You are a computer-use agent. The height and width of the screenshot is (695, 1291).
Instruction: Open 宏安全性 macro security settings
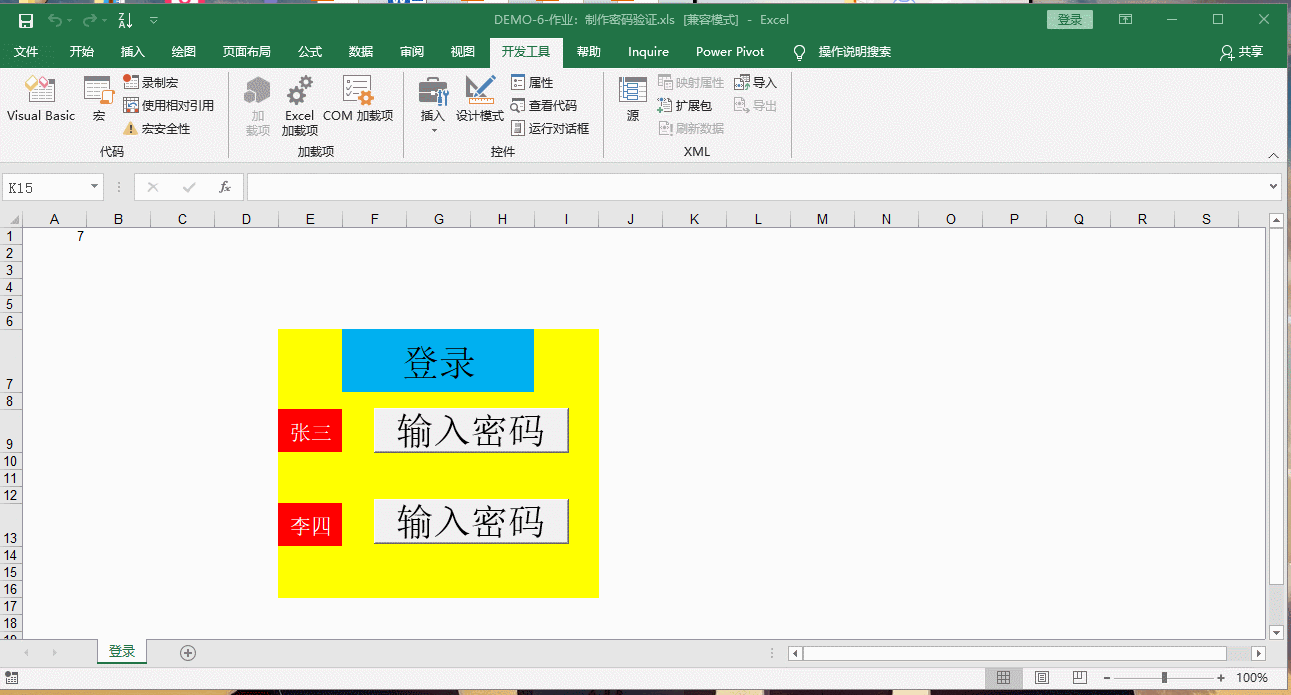156,128
